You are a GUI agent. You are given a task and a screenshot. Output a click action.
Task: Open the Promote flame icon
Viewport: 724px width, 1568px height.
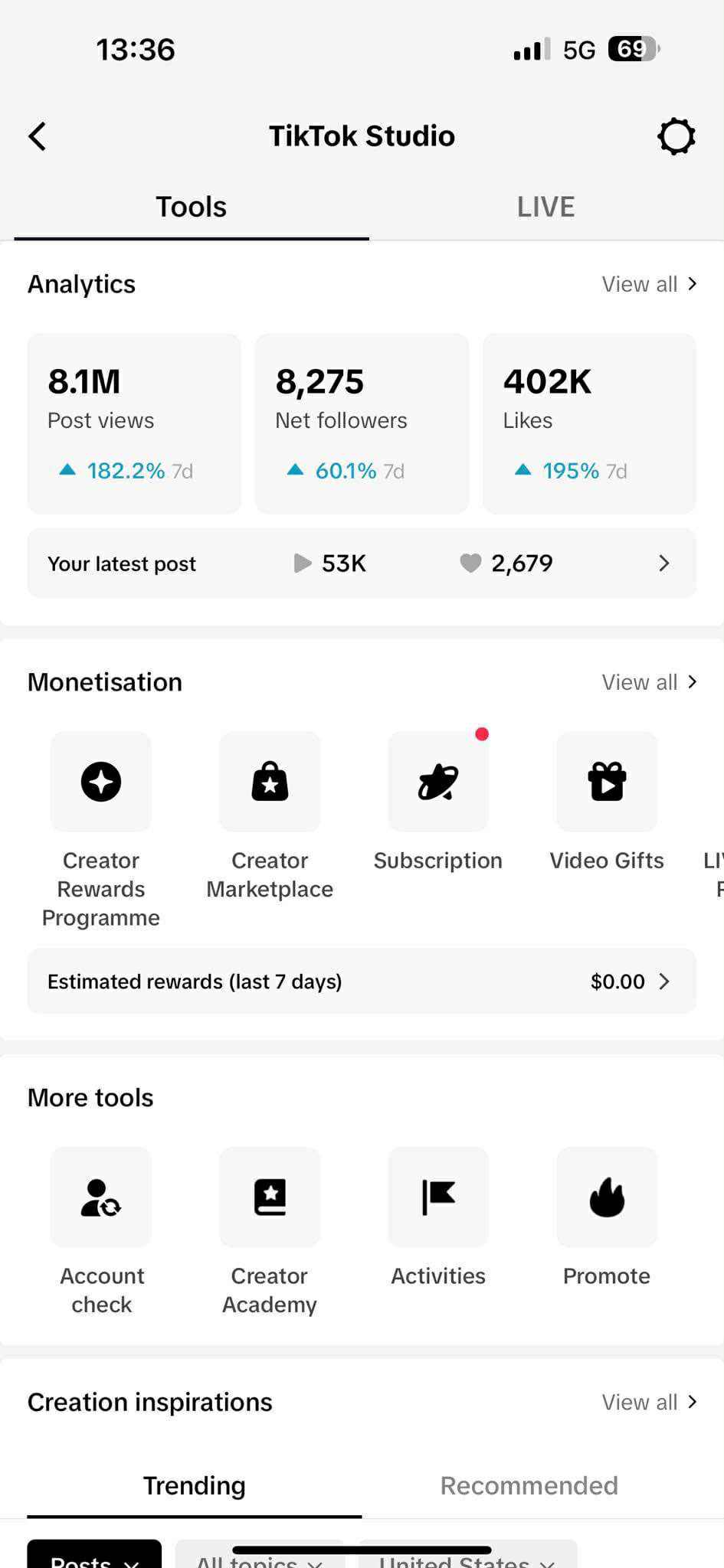(x=607, y=1197)
